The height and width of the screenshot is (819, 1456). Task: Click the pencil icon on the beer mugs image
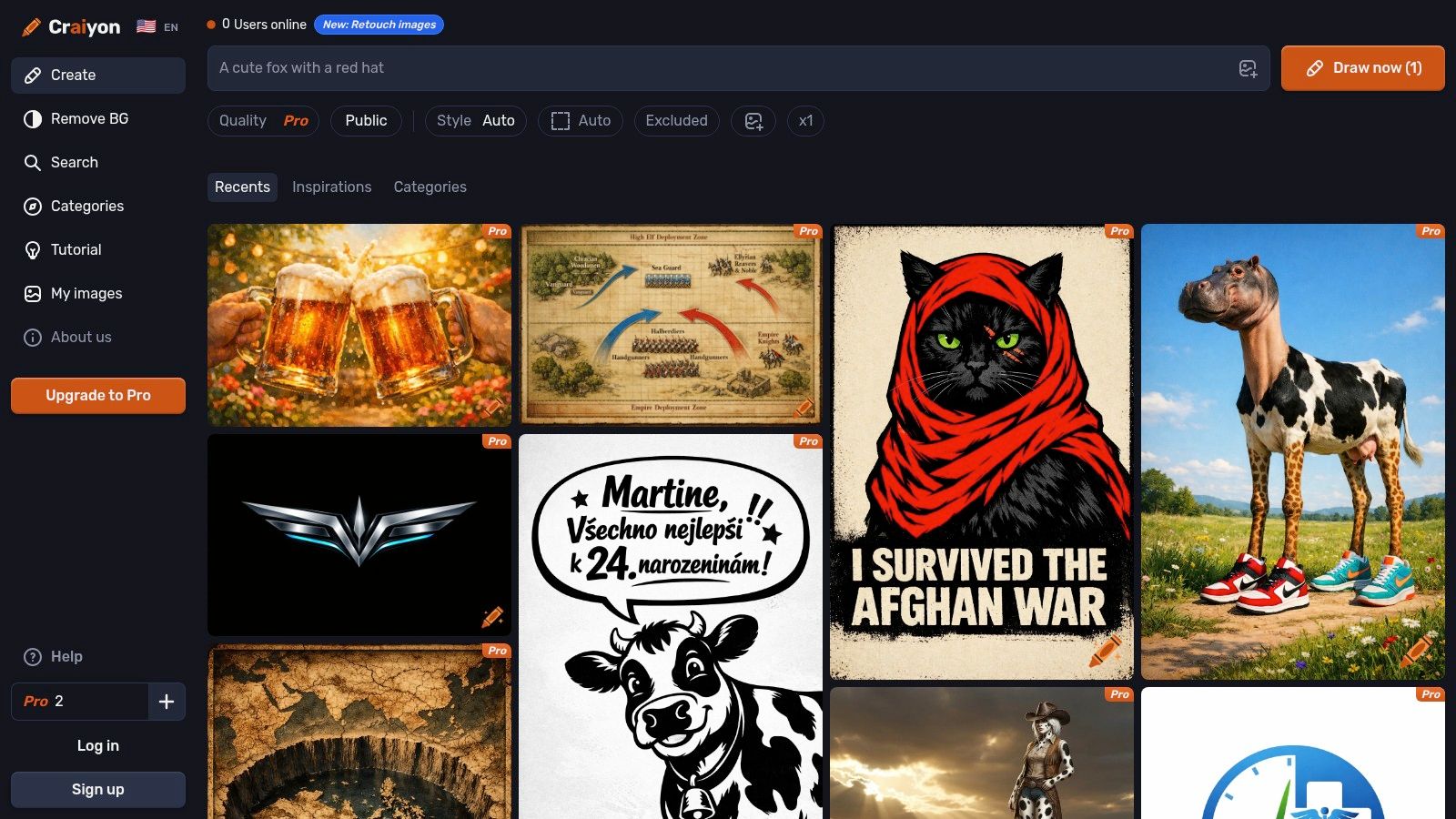(492, 407)
